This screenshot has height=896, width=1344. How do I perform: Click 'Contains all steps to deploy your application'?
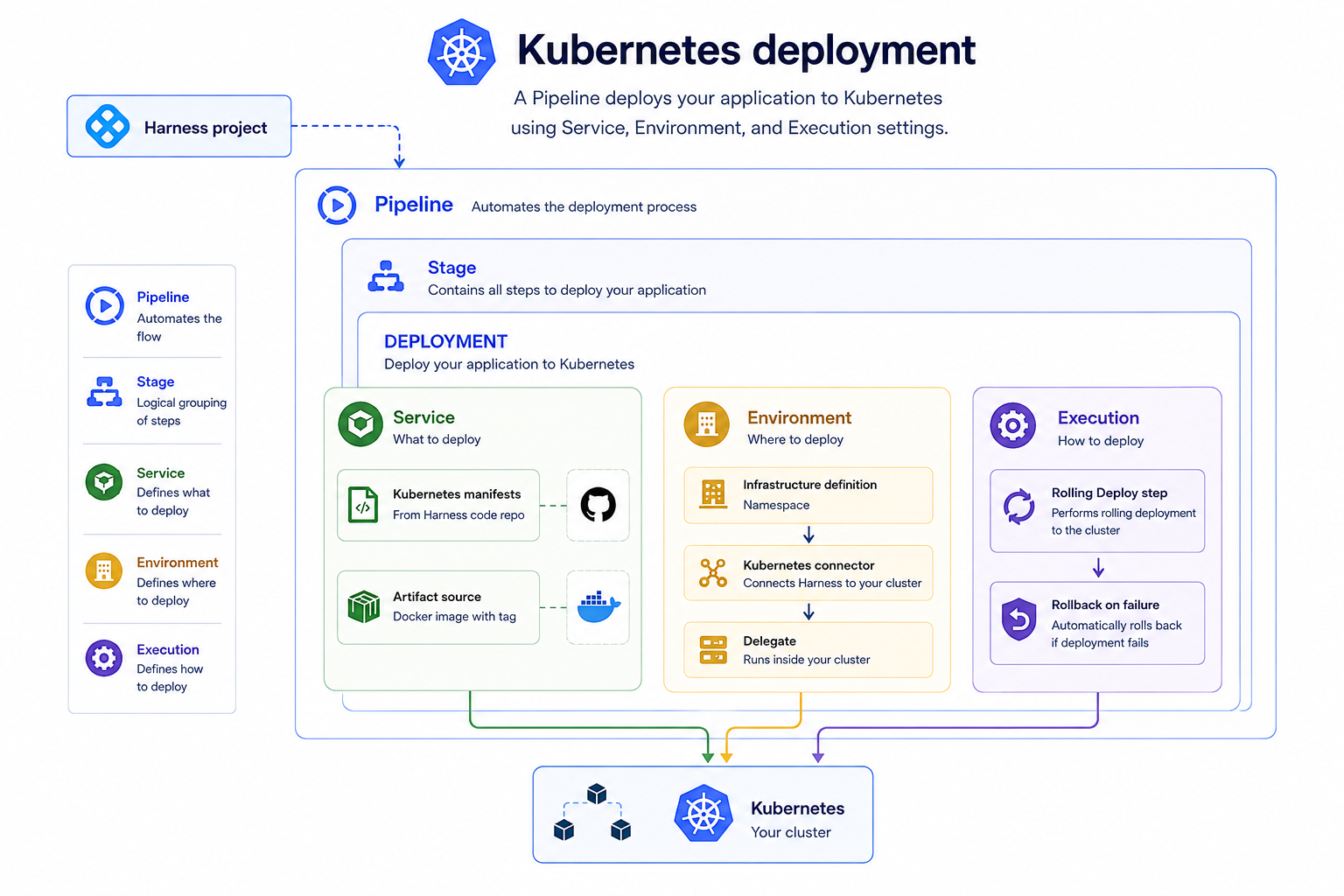pos(566,290)
